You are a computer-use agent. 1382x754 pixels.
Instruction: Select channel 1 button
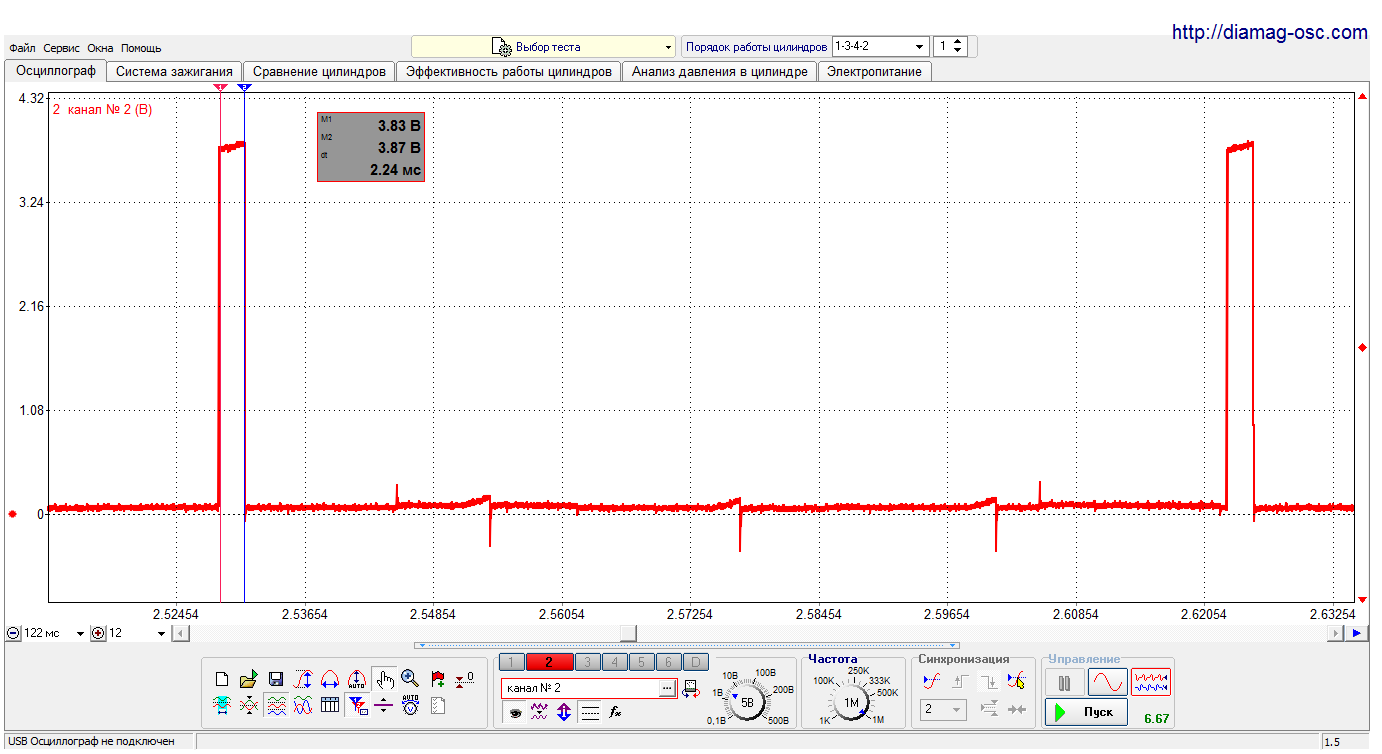coord(510,662)
